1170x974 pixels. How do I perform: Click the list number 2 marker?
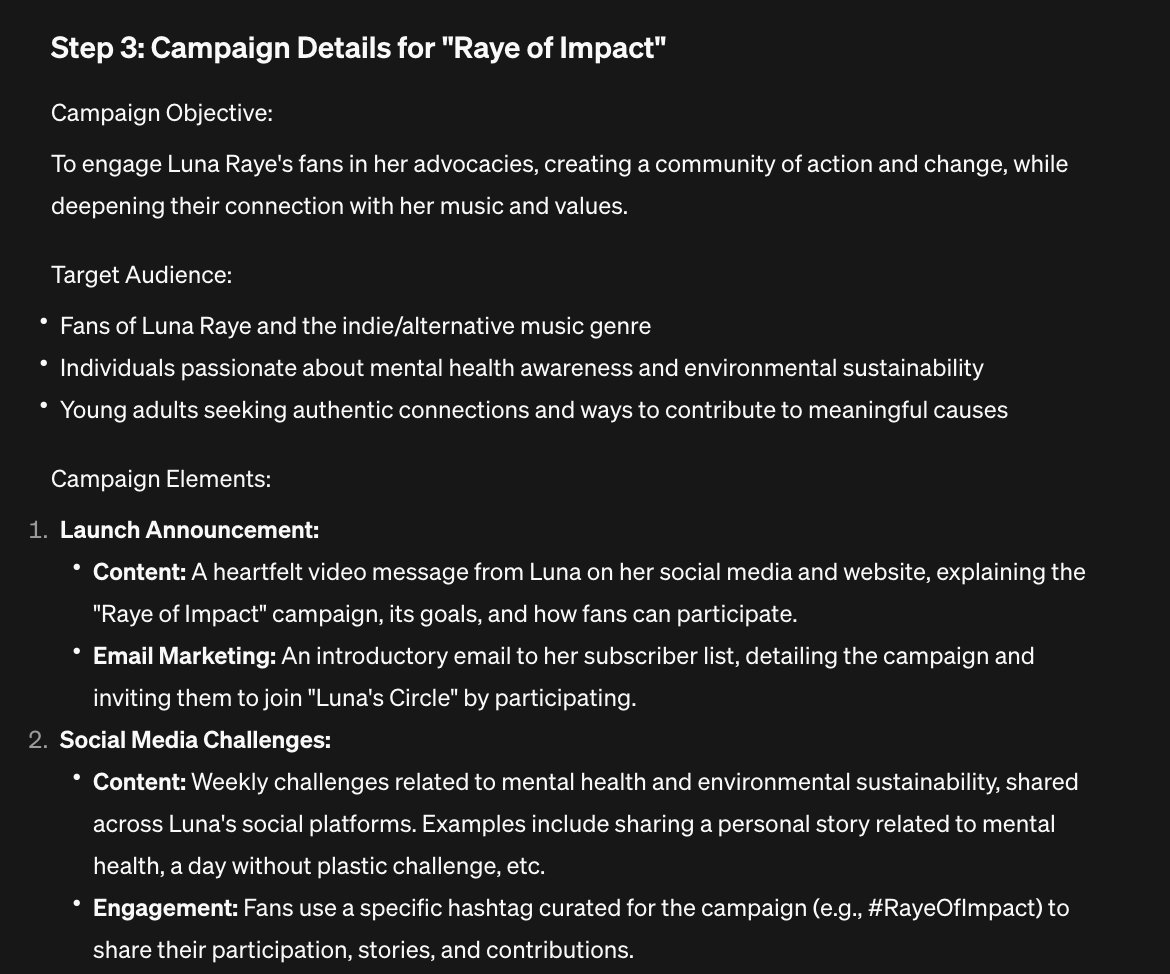[38, 740]
